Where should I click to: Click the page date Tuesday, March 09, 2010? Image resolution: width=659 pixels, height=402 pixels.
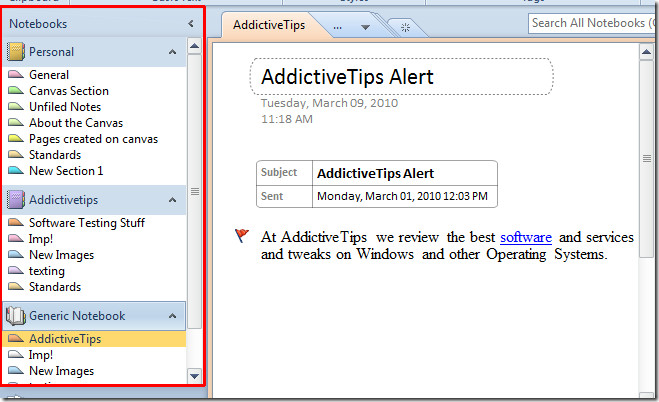pyautogui.click(x=330, y=103)
